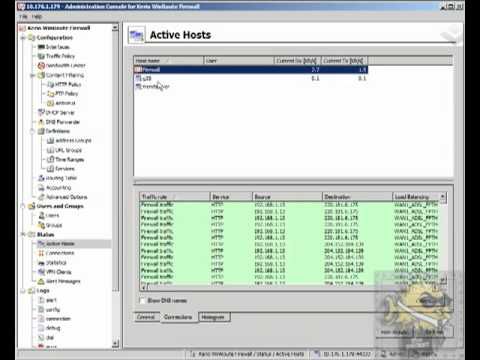Collapse the Content Filtering node

point(32,75)
